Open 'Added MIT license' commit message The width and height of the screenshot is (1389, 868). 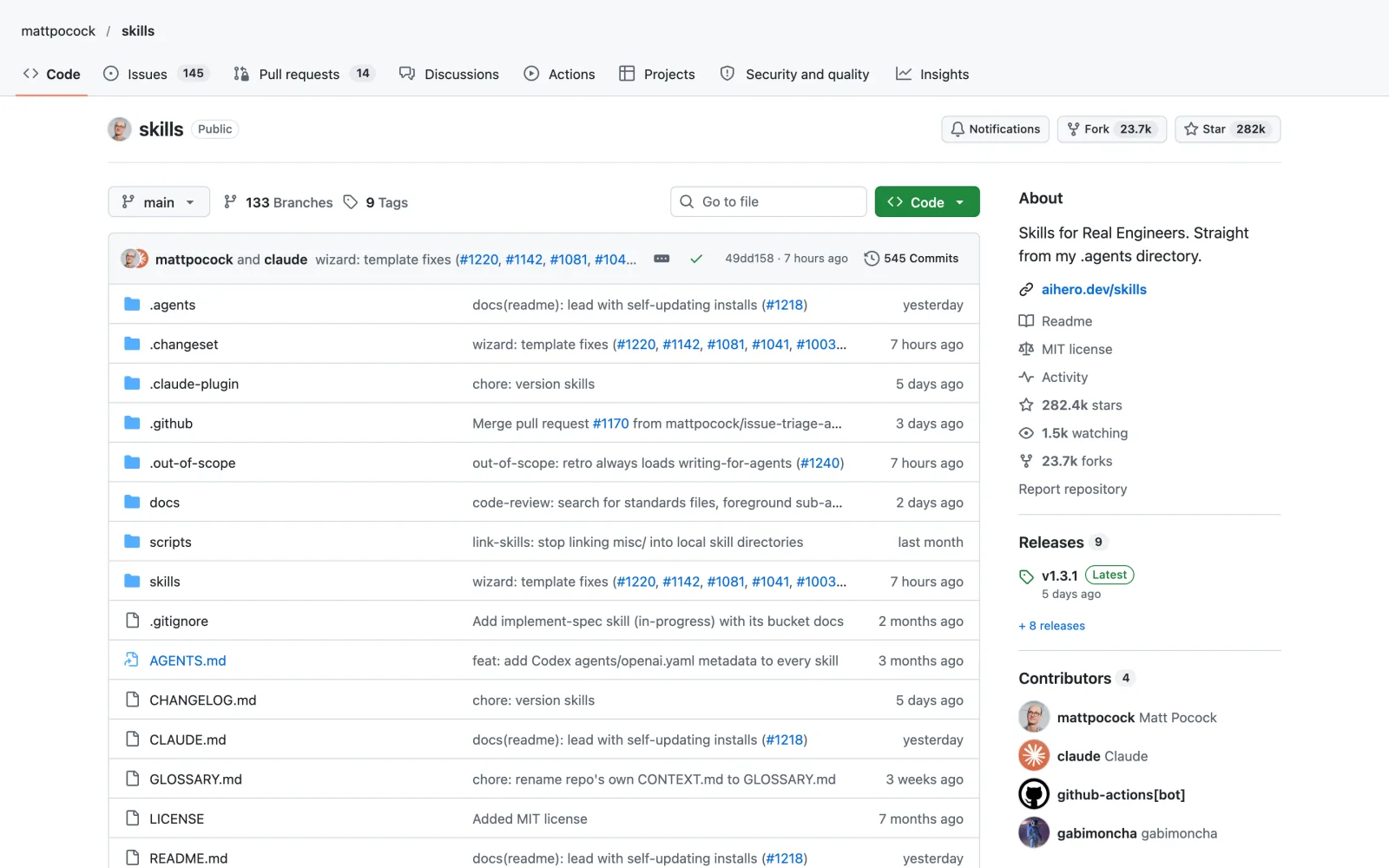[530, 819]
